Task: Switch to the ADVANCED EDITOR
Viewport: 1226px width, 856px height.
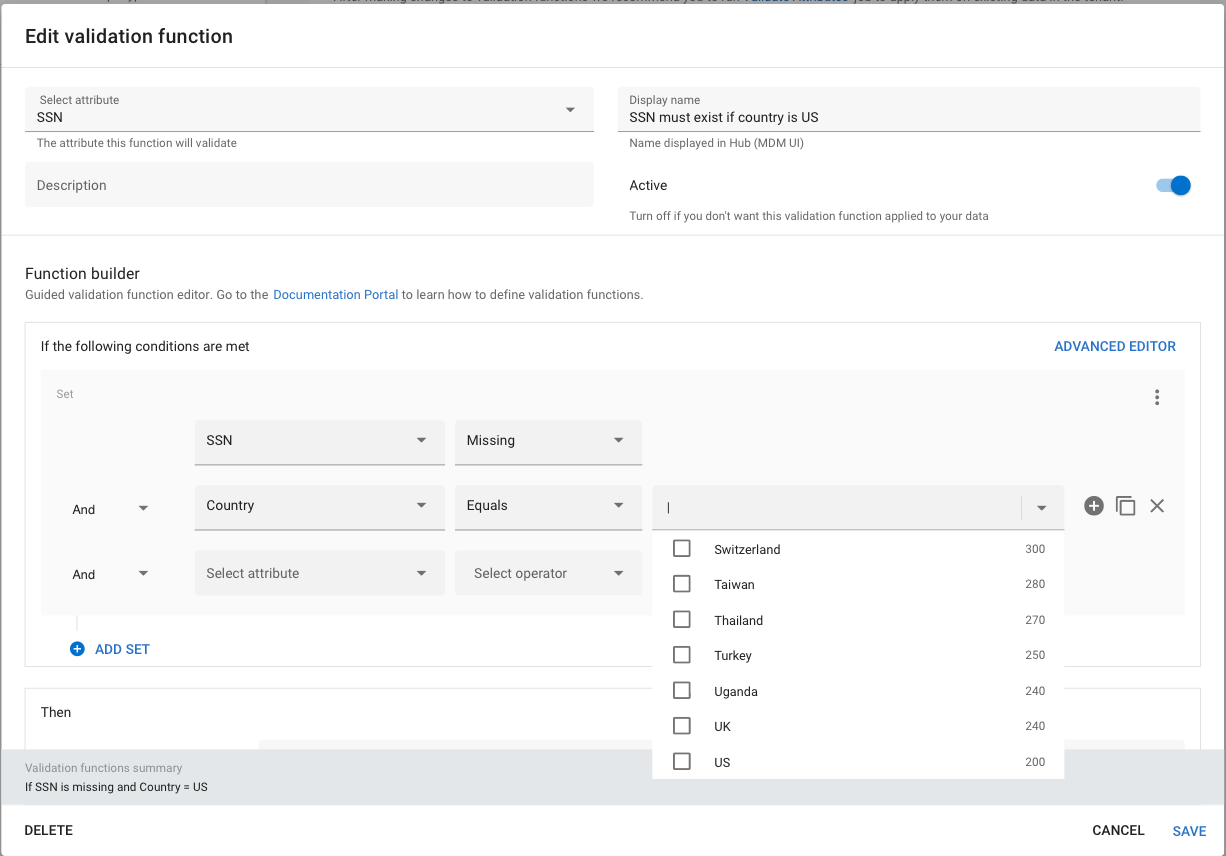Action: point(1115,346)
